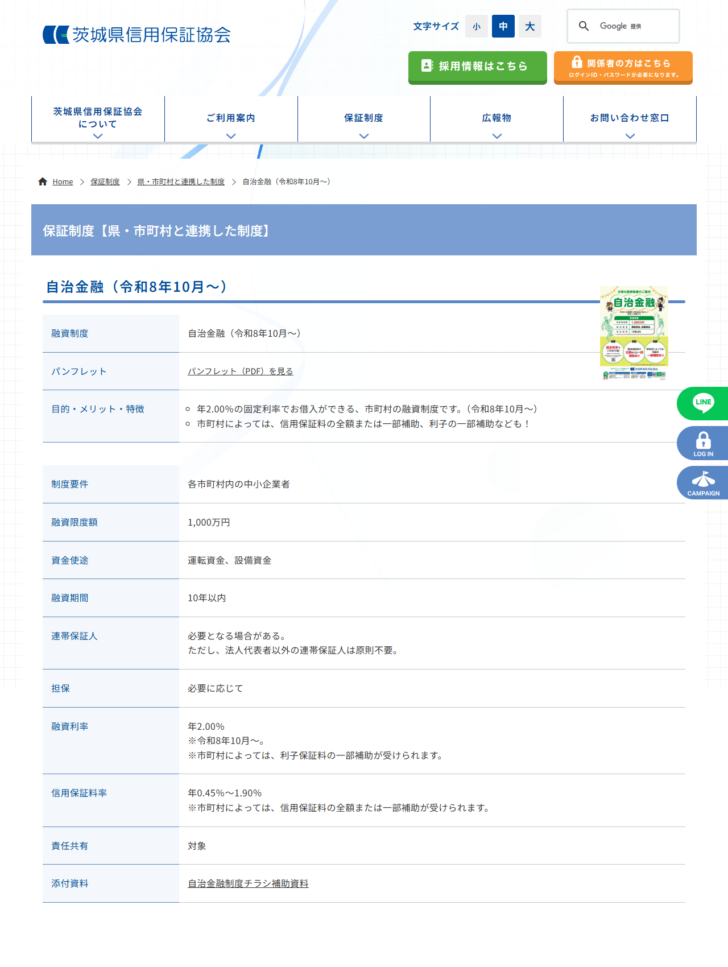Expand the 保証制度 navigation menu

click(364, 119)
